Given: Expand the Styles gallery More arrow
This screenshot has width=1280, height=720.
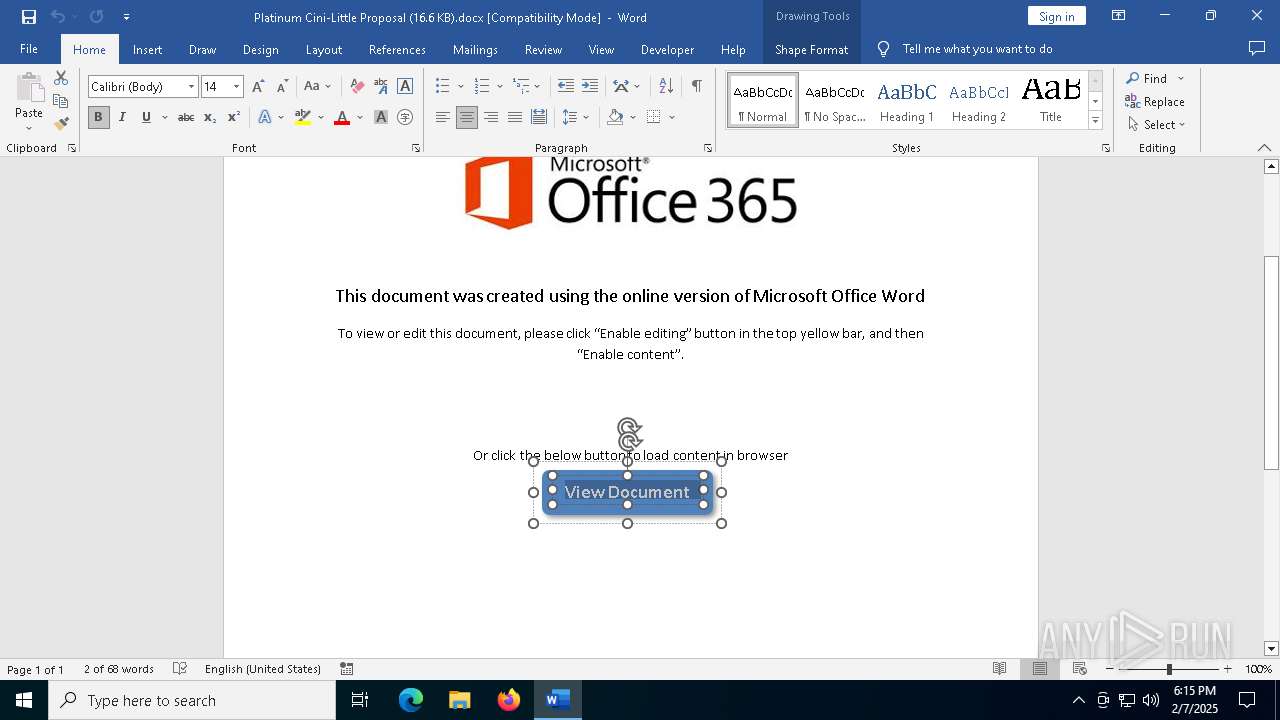Looking at the screenshot, I should (x=1095, y=121).
